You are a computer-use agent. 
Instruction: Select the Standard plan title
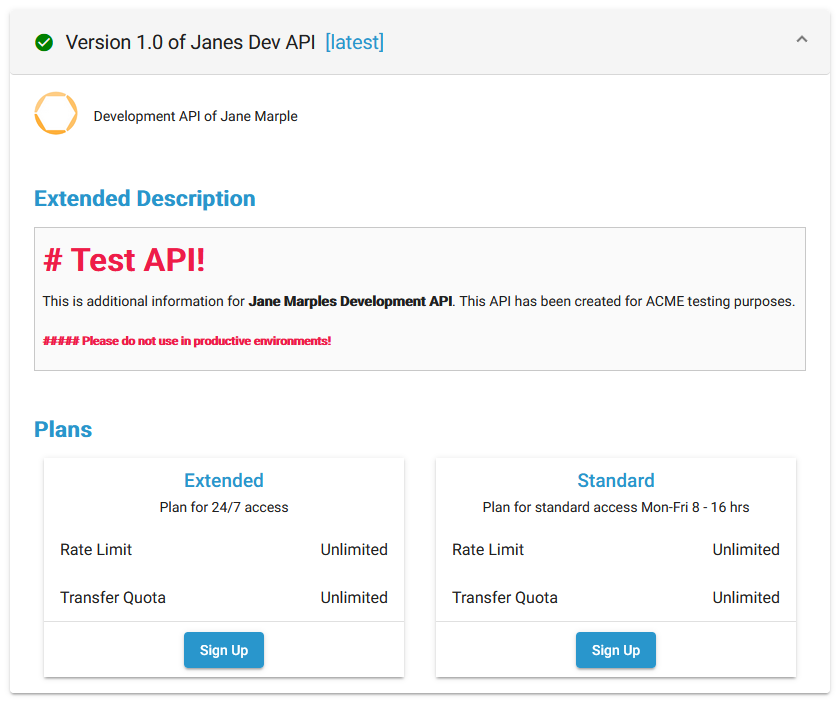pyautogui.click(x=616, y=481)
